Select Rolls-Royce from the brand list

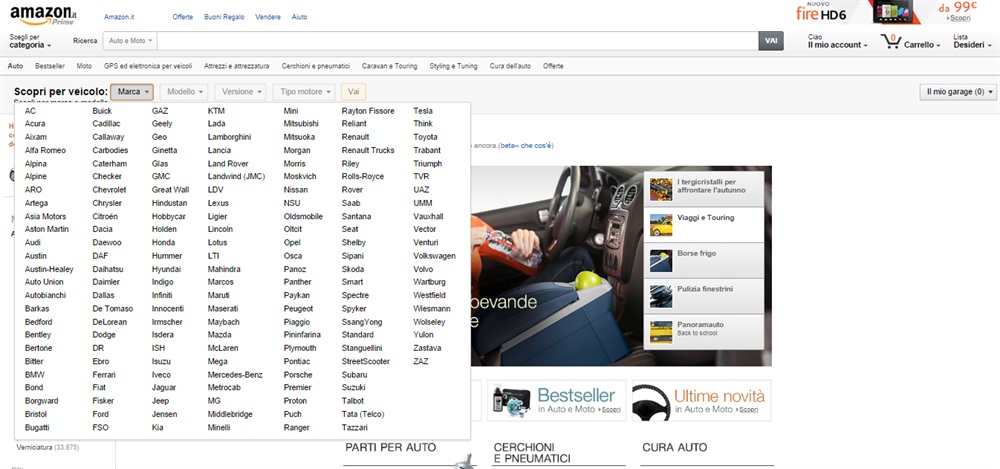pos(363,177)
